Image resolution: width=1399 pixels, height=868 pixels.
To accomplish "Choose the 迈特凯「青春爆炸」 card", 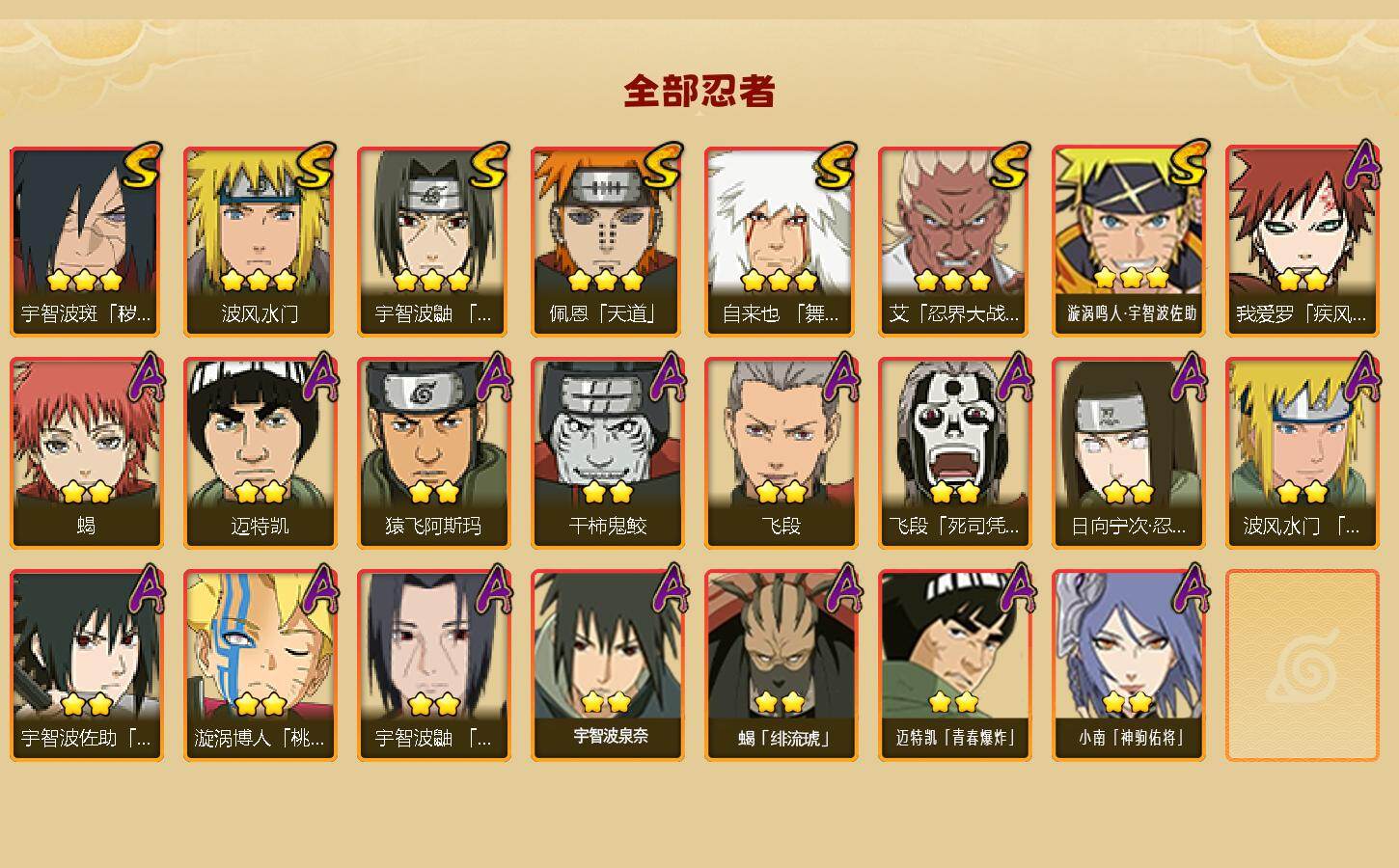I will coord(954,665).
